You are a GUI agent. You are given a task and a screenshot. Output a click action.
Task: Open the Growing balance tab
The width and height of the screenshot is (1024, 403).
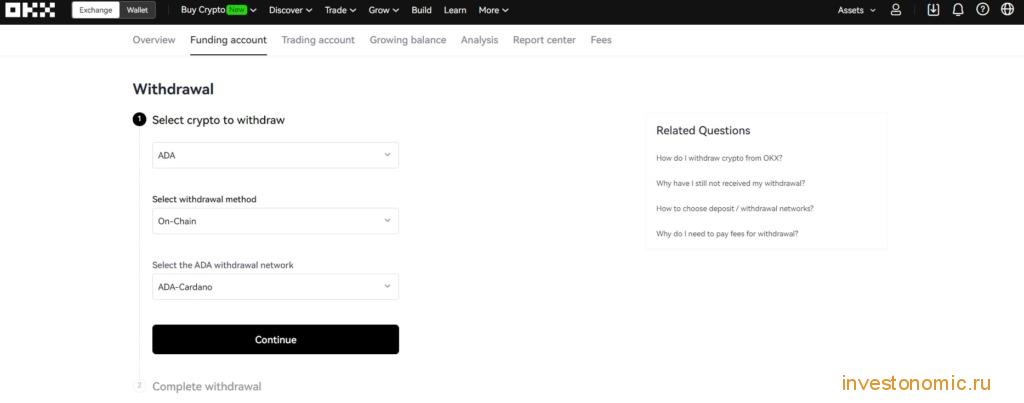408,40
